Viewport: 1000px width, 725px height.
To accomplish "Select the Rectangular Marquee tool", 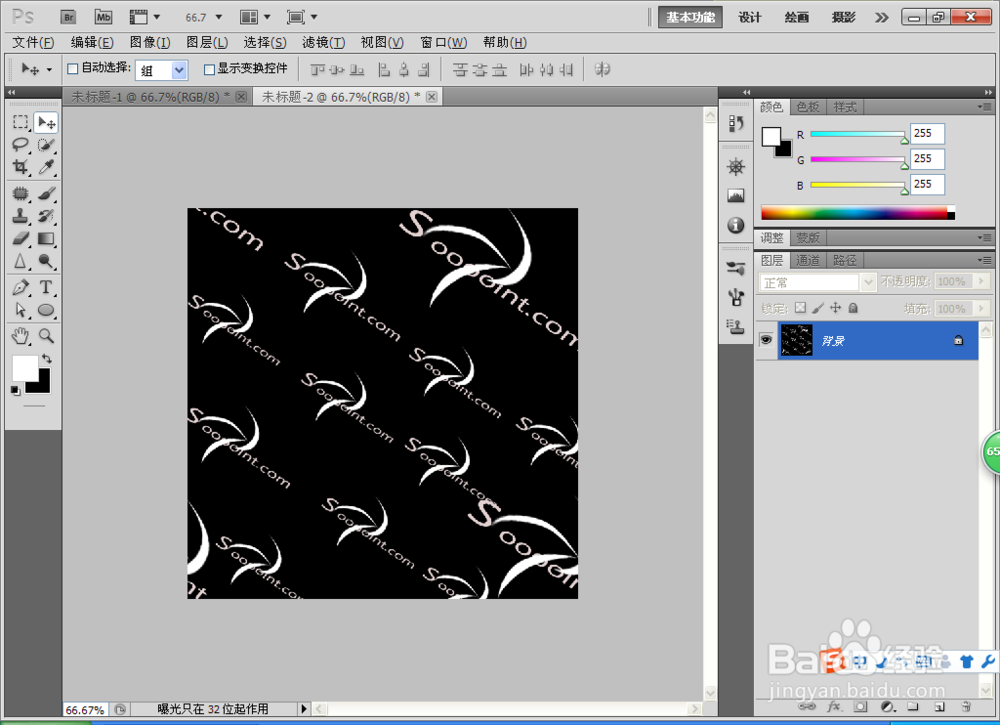I will click(x=20, y=122).
